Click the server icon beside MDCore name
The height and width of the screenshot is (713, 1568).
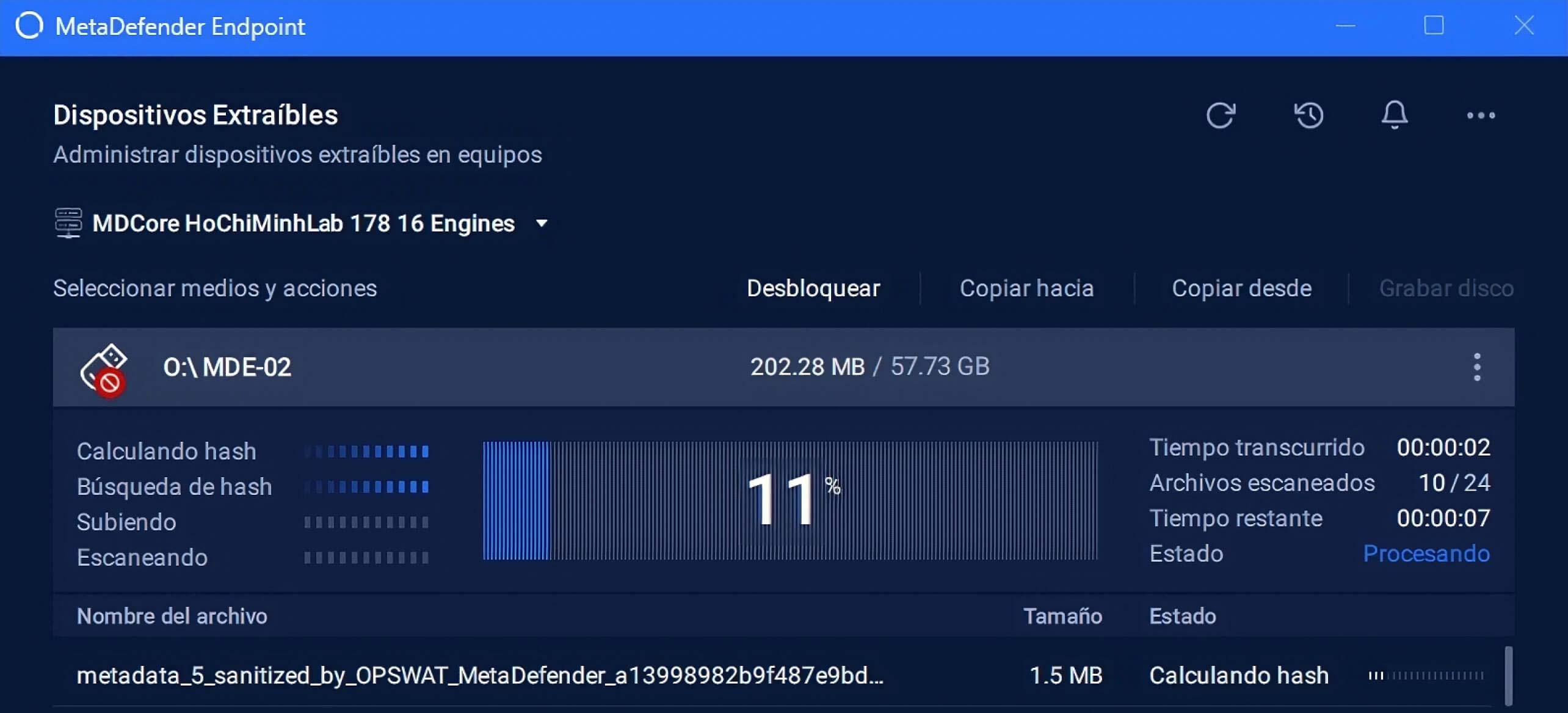click(68, 223)
